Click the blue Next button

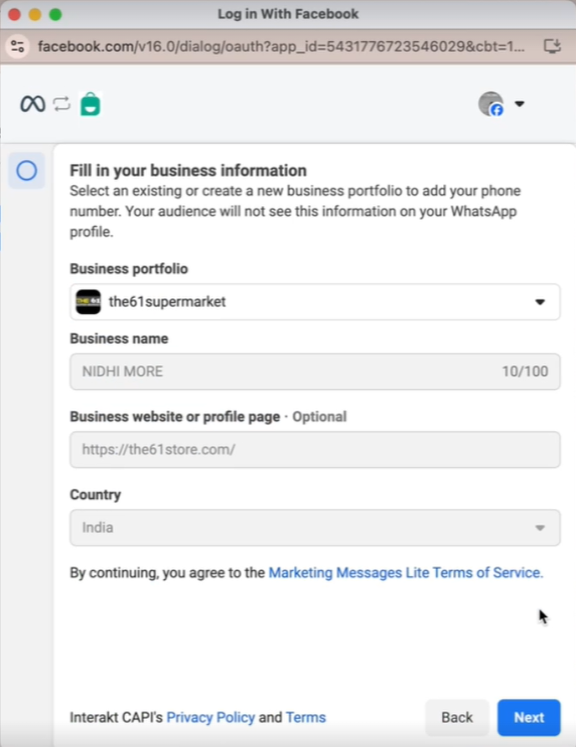(x=529, y=717)
